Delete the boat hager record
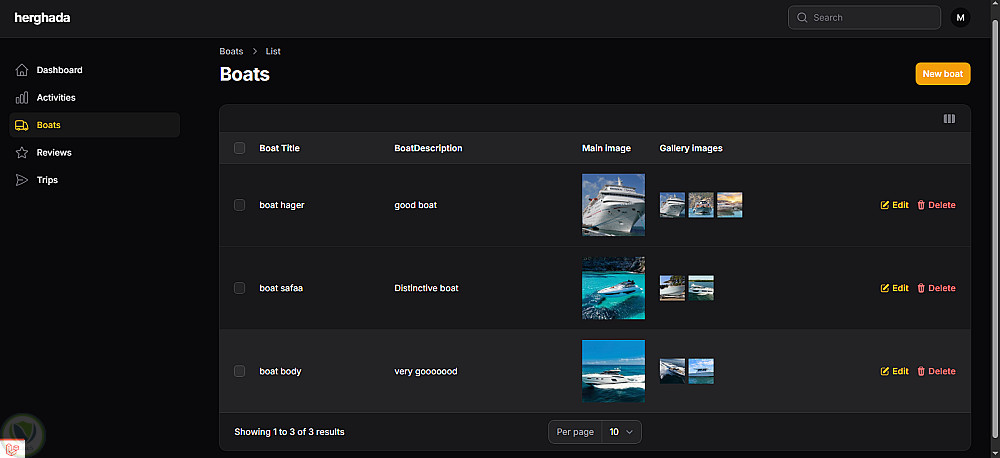The height and width of the screenshot is (458, 1000). pos(936,205)
